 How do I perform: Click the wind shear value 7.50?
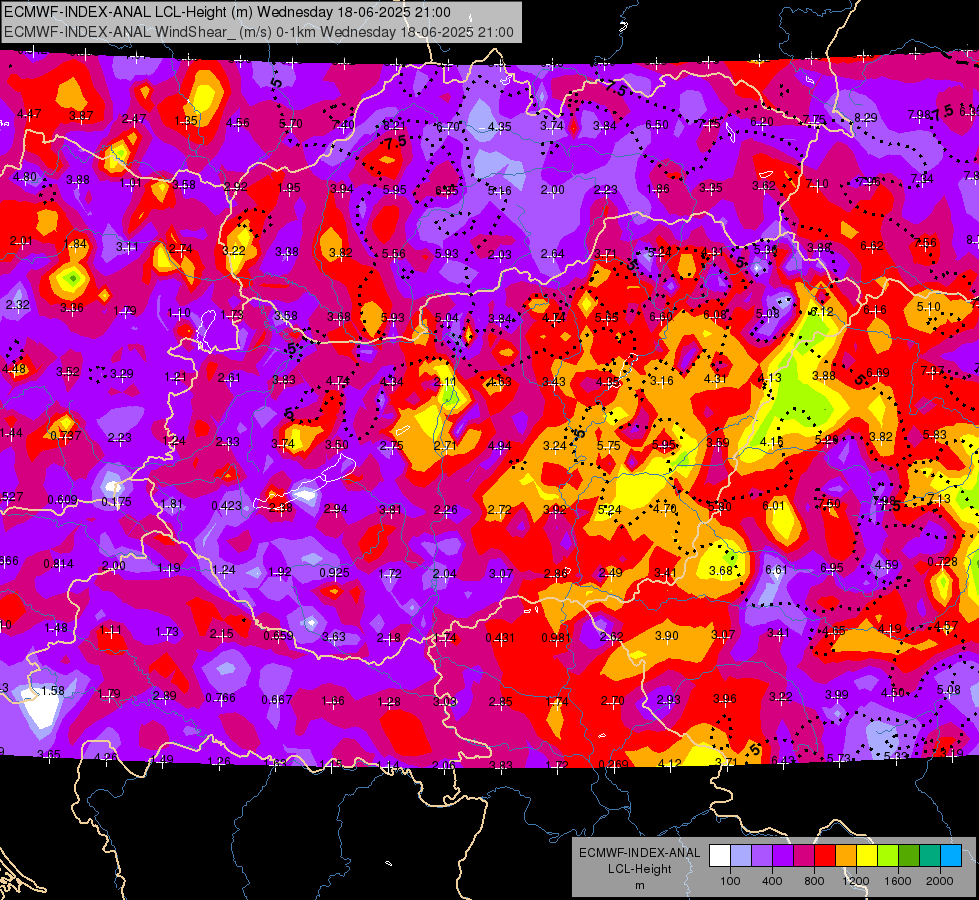[x=829, y=503]
